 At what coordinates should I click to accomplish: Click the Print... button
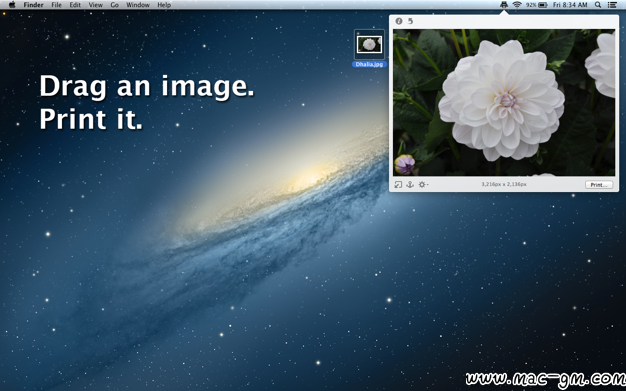(x=599, y=185)
